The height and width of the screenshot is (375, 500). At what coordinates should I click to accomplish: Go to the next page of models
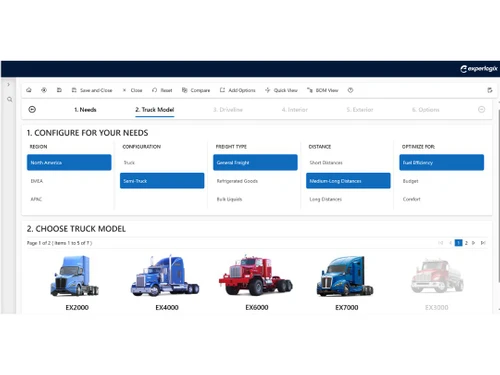click(474, 243)
